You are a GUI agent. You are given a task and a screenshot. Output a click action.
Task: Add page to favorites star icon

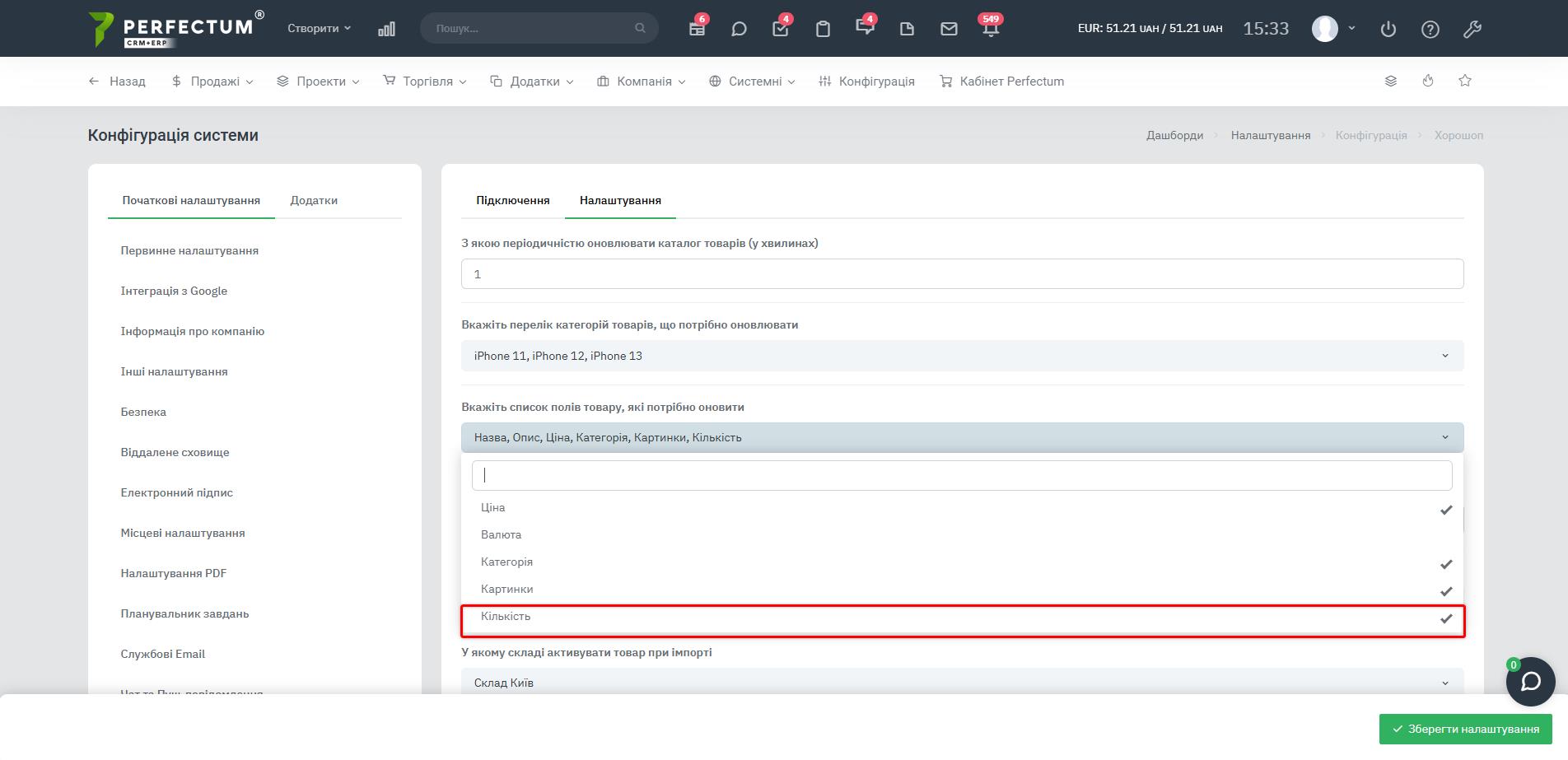tap(1465, 81)
